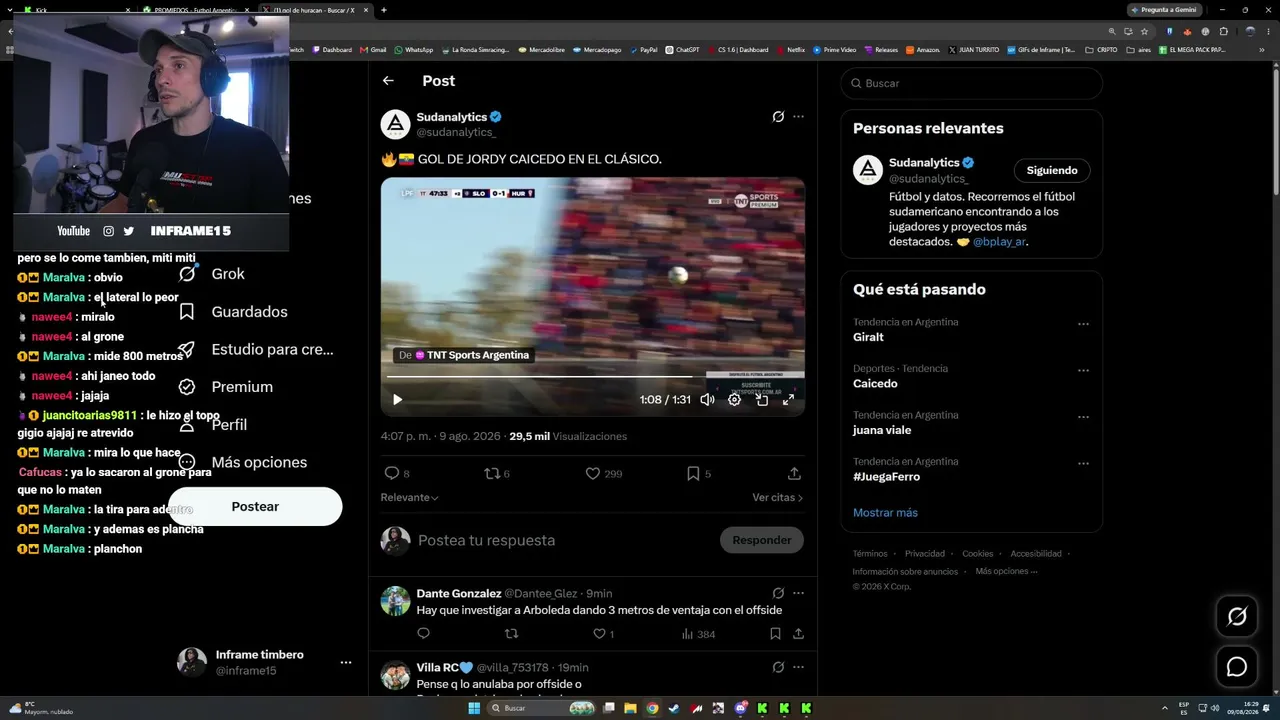Open Grok action on Dante Gonzalez's reply

[x=778, y=593]
